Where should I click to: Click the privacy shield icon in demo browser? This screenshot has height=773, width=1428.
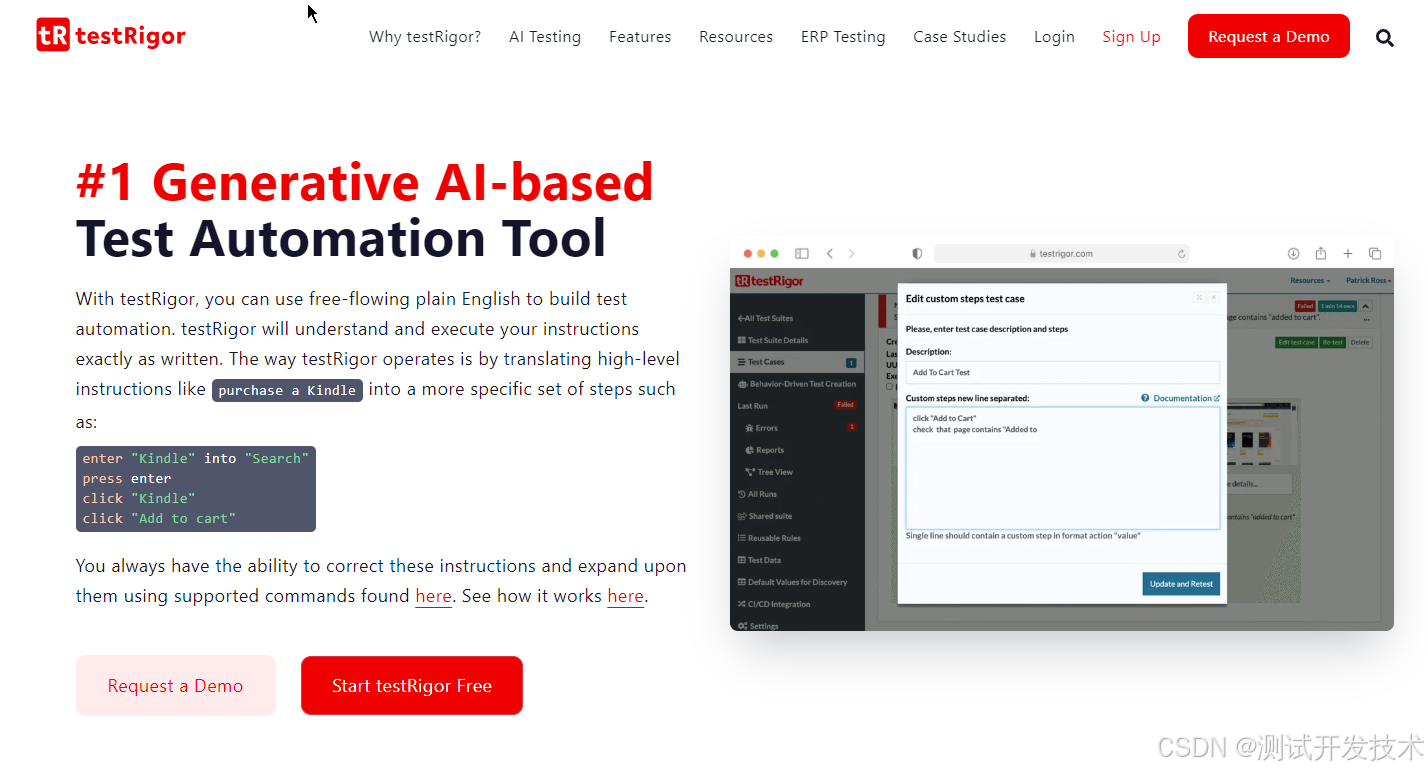[x=917, y=254]
